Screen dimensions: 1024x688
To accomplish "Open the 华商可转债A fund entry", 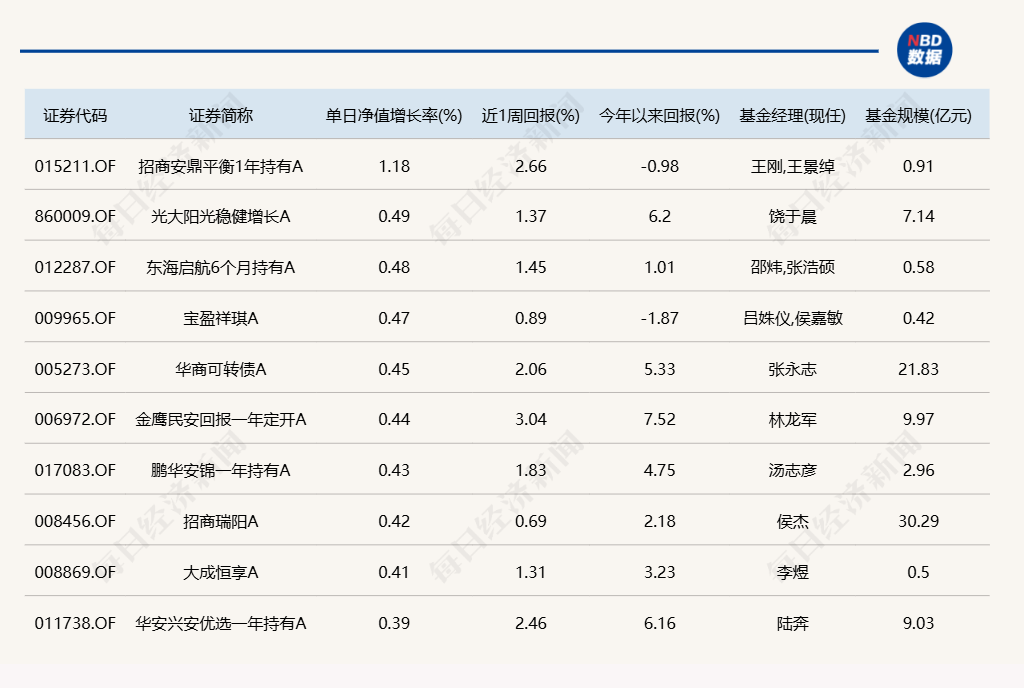I will click(221, 369).
